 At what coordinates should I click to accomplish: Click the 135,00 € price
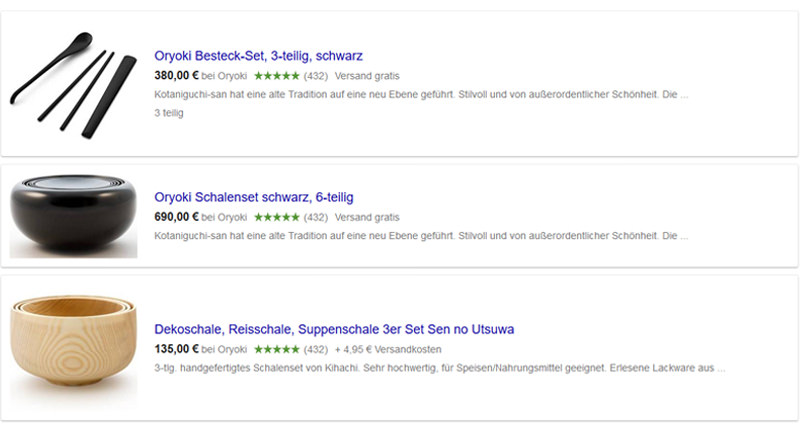[x=176, y=349]
